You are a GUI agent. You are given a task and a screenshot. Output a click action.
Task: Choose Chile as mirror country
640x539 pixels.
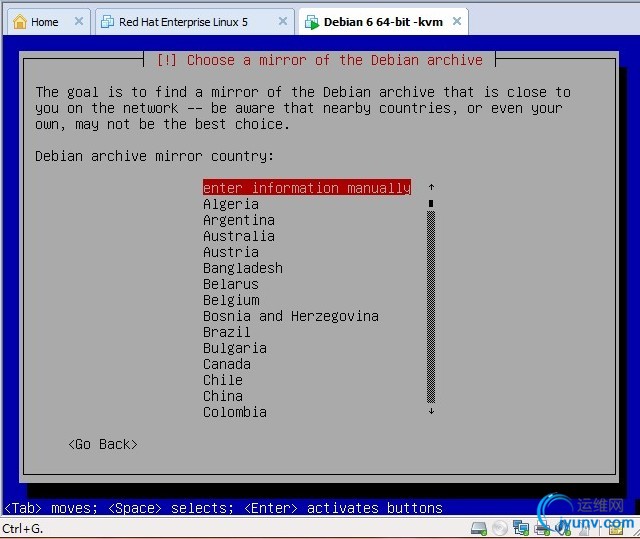[223, 380]
